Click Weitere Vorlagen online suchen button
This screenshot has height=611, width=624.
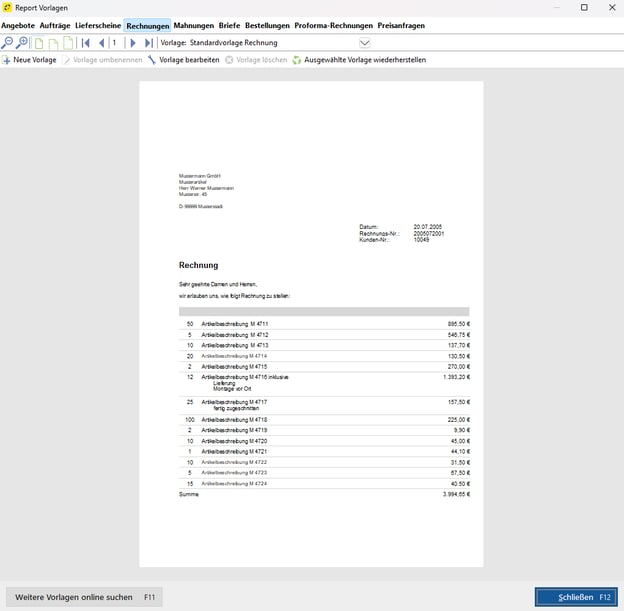tap(84, 597)
